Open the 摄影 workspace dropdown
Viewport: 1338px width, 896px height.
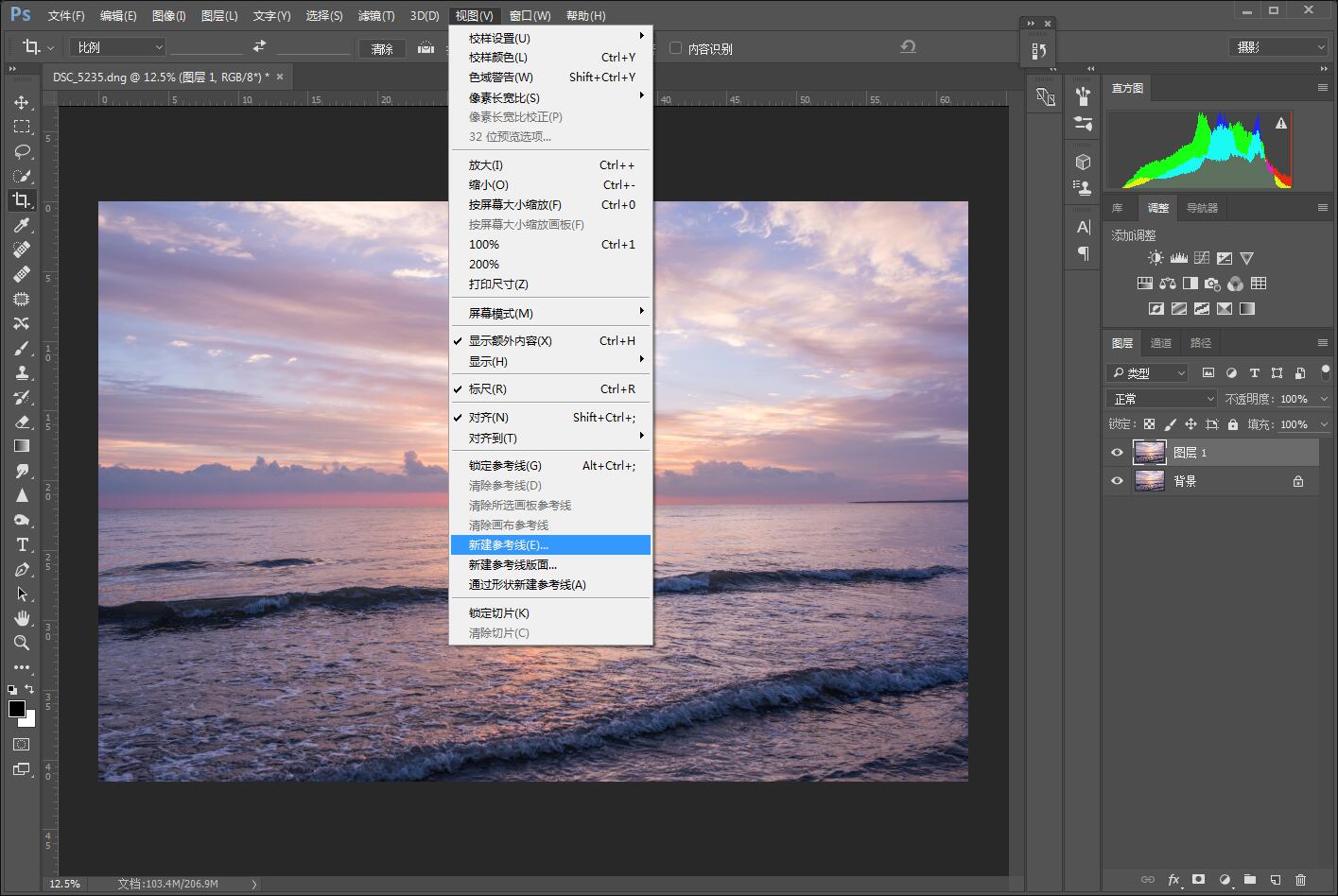tap(1278, 46)
